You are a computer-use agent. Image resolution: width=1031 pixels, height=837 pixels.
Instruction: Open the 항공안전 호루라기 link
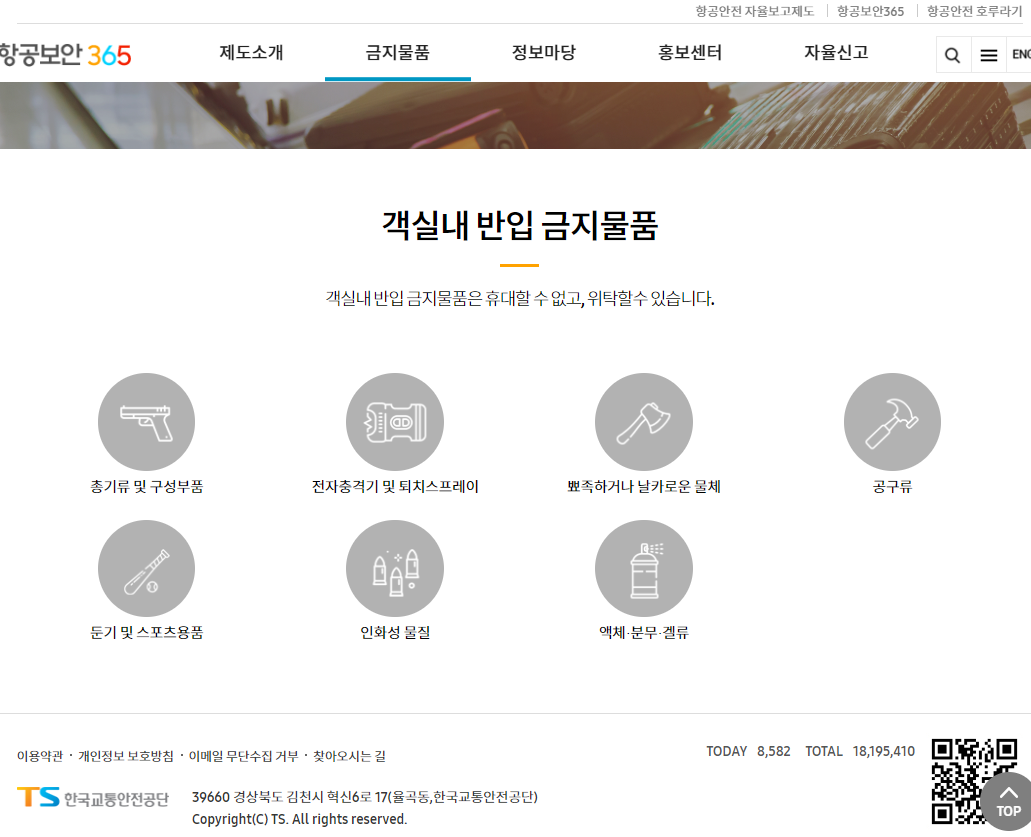(x=975, y=11)
